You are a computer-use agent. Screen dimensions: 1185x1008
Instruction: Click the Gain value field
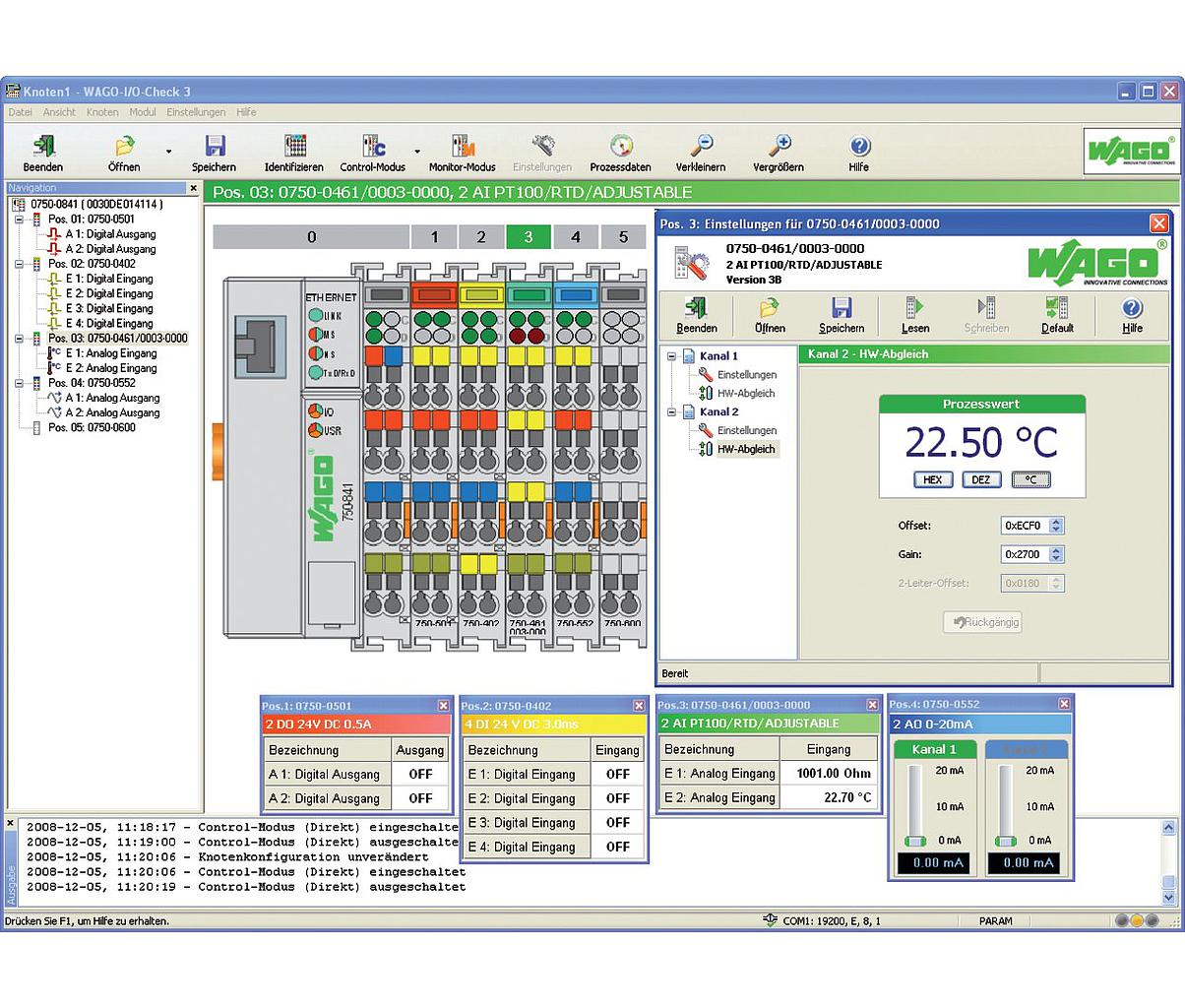(x=1025, y=555)
